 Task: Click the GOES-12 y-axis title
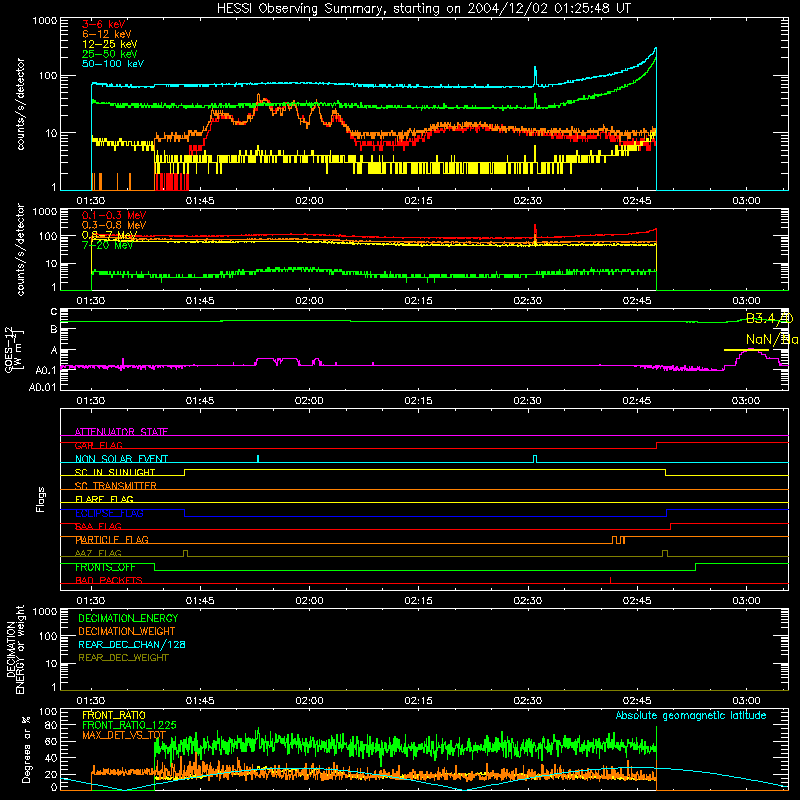[13, 349]
